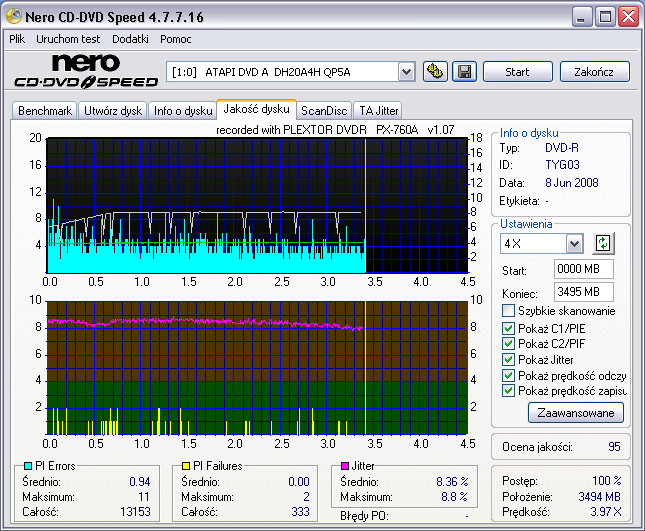This screenshot has width=645, height=531.
Task: Click recorded with PLEXTOR caption text
Action: tap(335, 130)
